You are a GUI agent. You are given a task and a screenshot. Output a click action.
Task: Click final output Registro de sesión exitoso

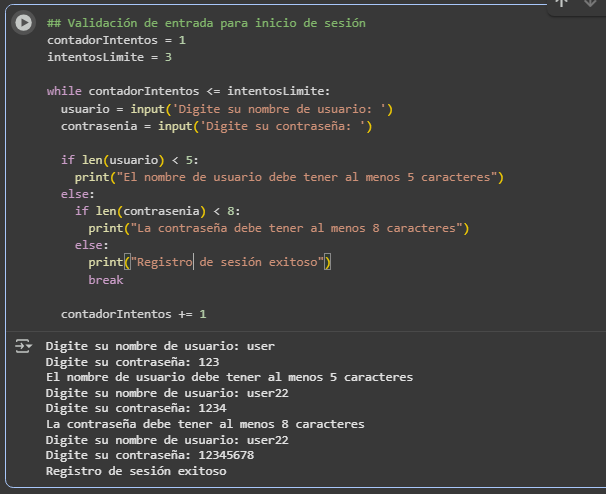[136, 471]
